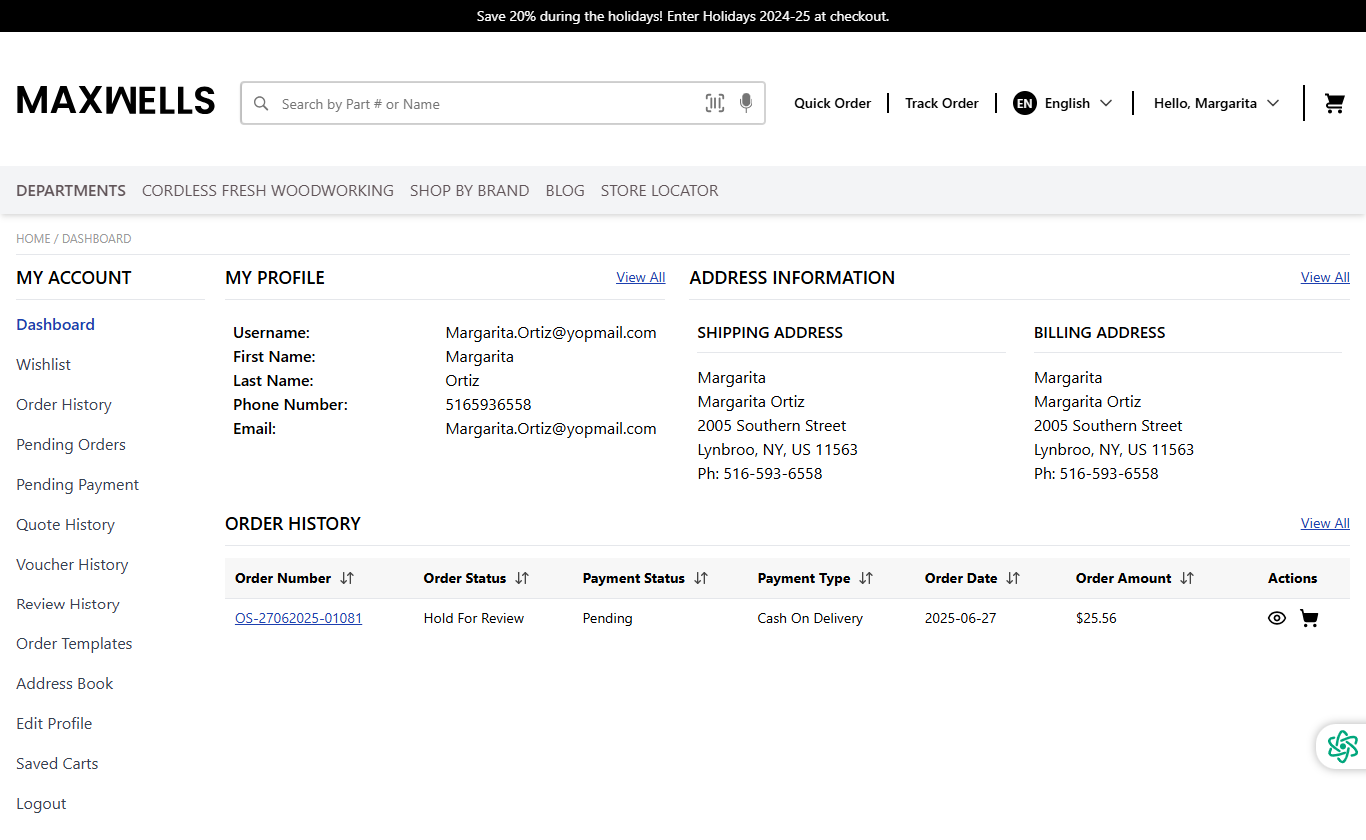The image size is (1366, 840).
Task: Click the 2025-06-27 order date
Action: pyautogui.click(x=961, y=618)
